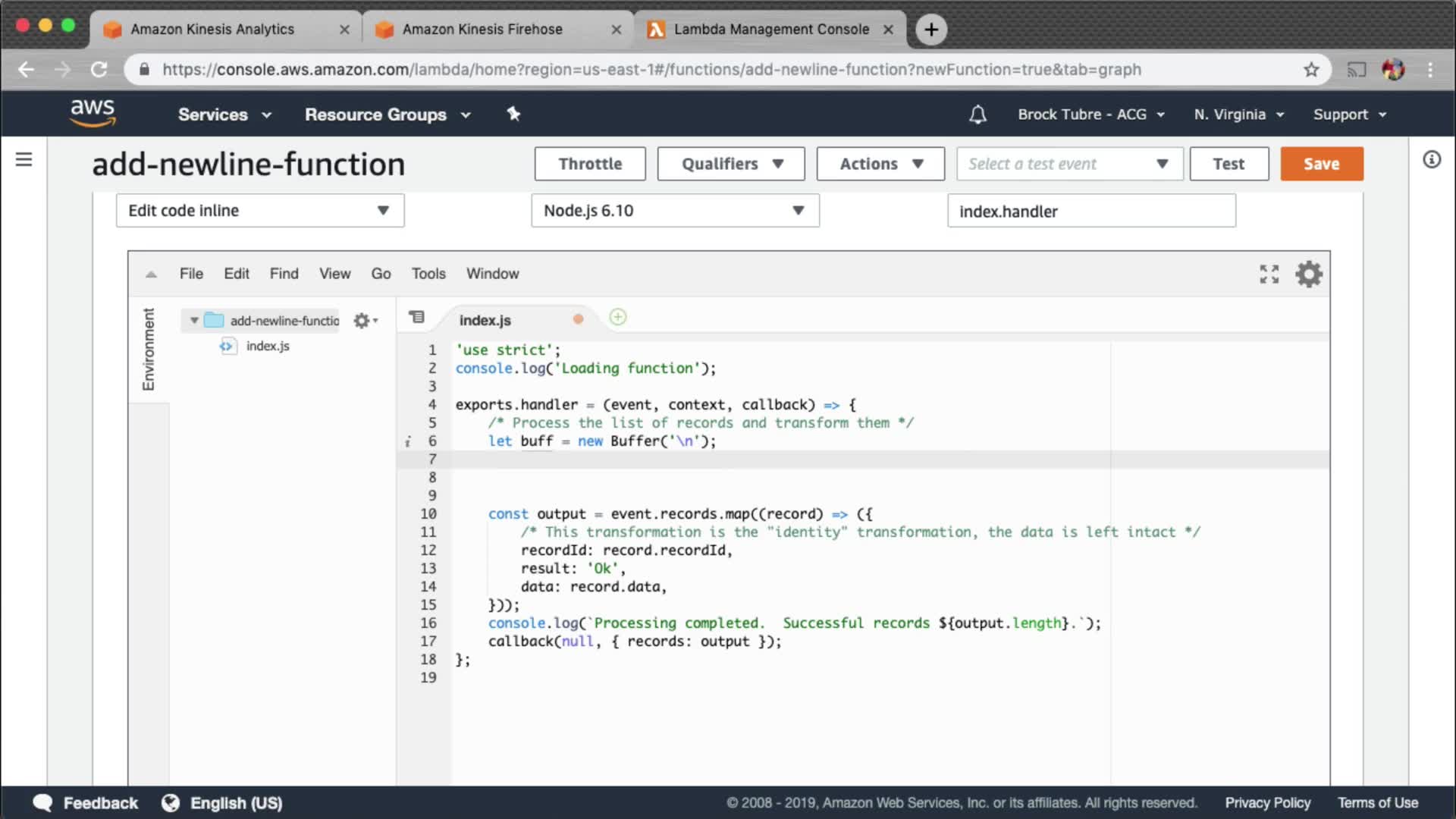Open the AWS notifications bell
The height and width of the screenshot is (819, 1456).
tap(977, 115)
